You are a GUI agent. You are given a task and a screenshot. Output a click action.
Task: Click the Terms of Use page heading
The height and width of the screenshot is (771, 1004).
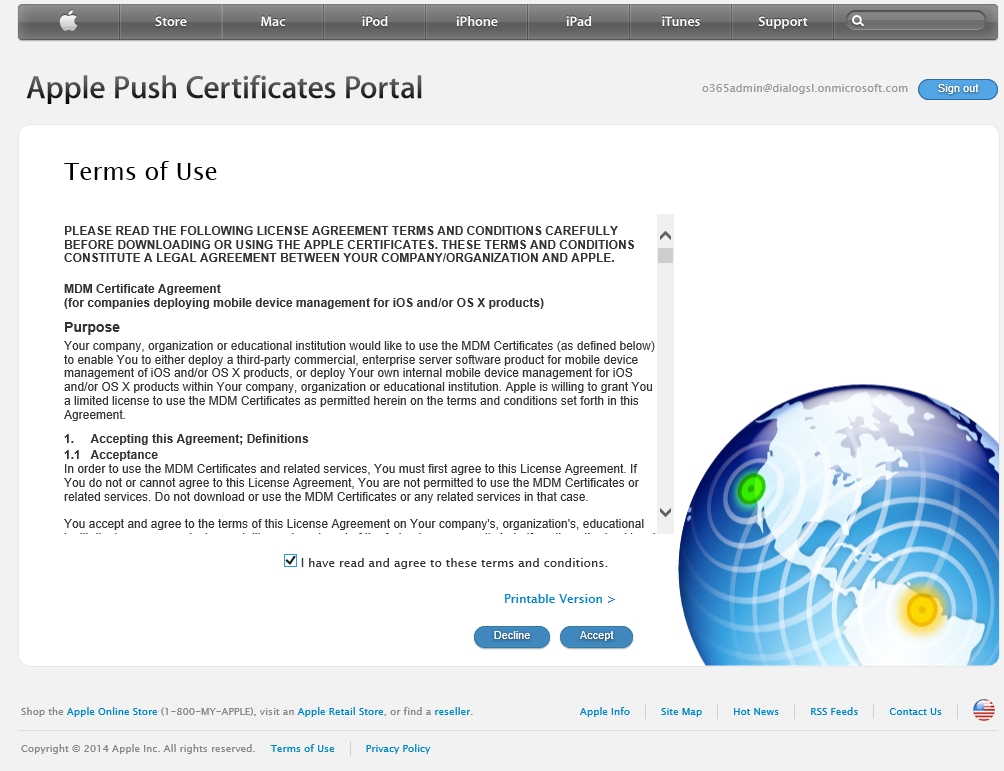click(x=141, y=172)
